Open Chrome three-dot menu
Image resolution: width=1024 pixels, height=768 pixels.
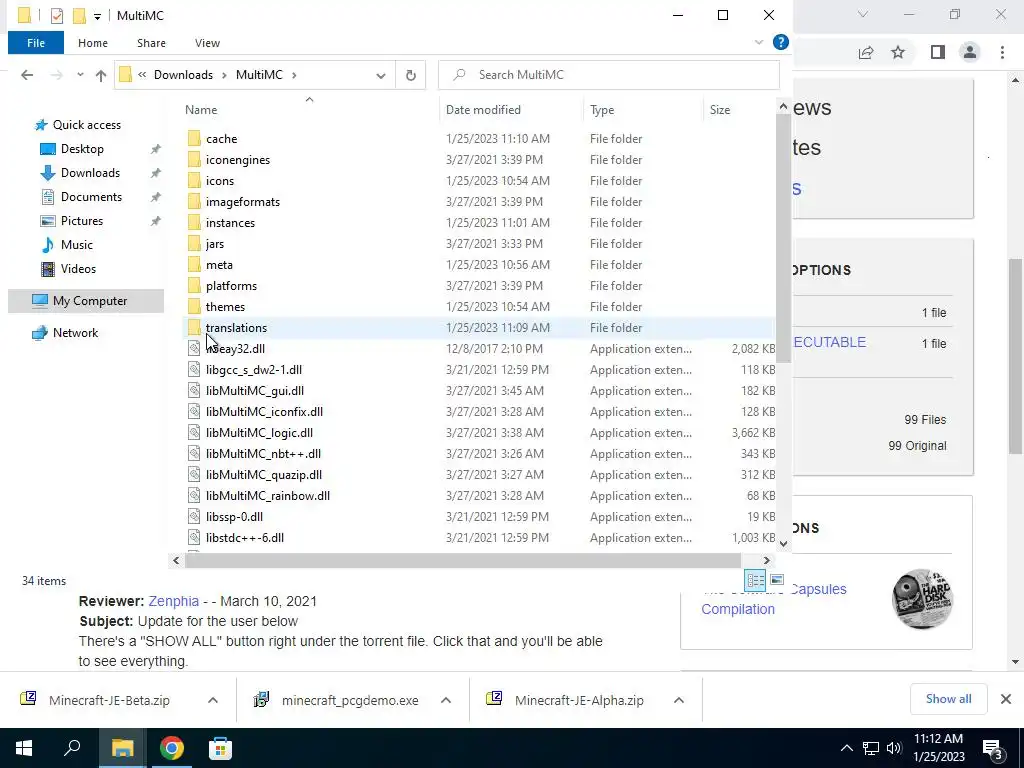tap(1002, 52)
